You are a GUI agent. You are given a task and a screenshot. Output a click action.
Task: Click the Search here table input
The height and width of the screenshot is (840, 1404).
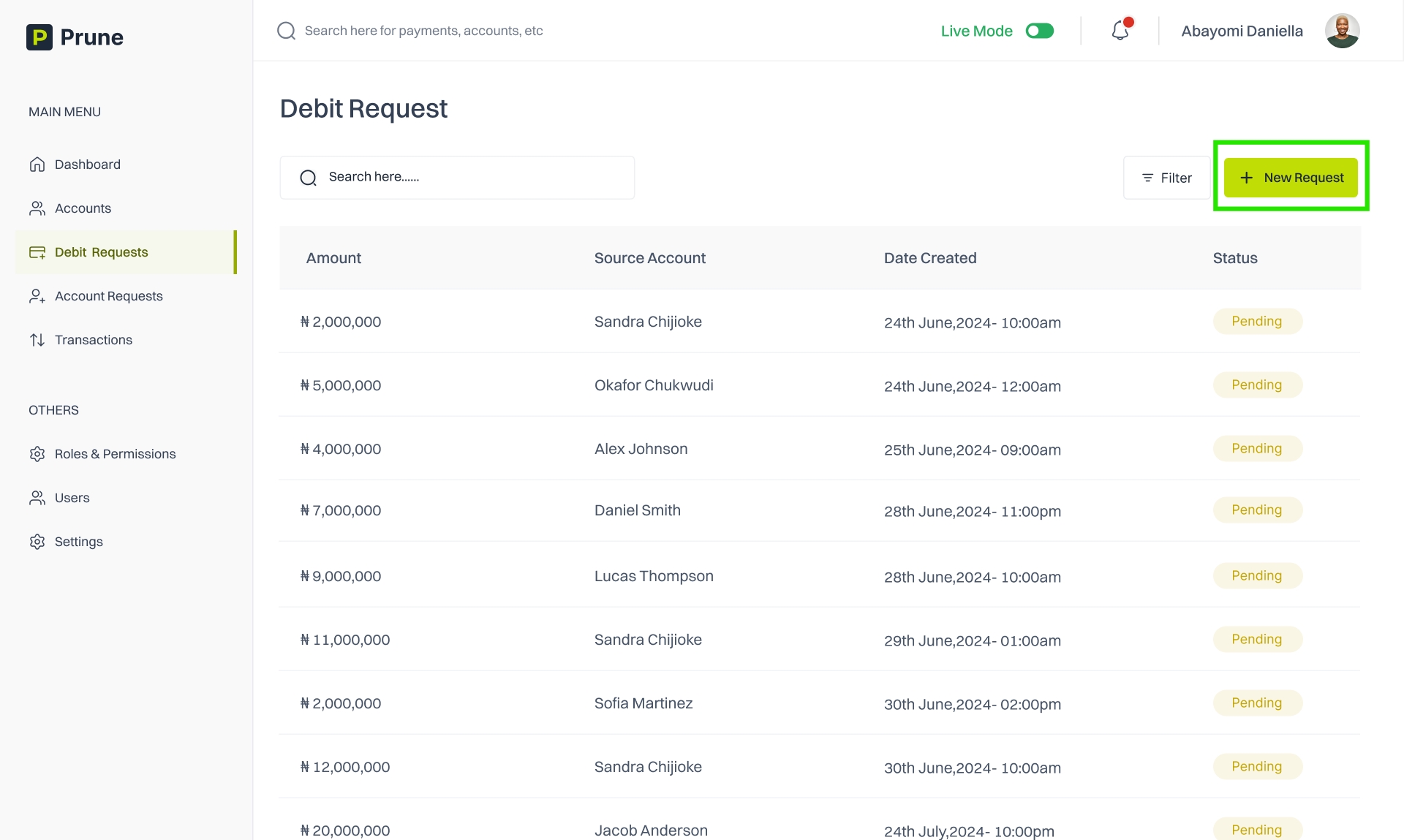(x=468, y=177)
